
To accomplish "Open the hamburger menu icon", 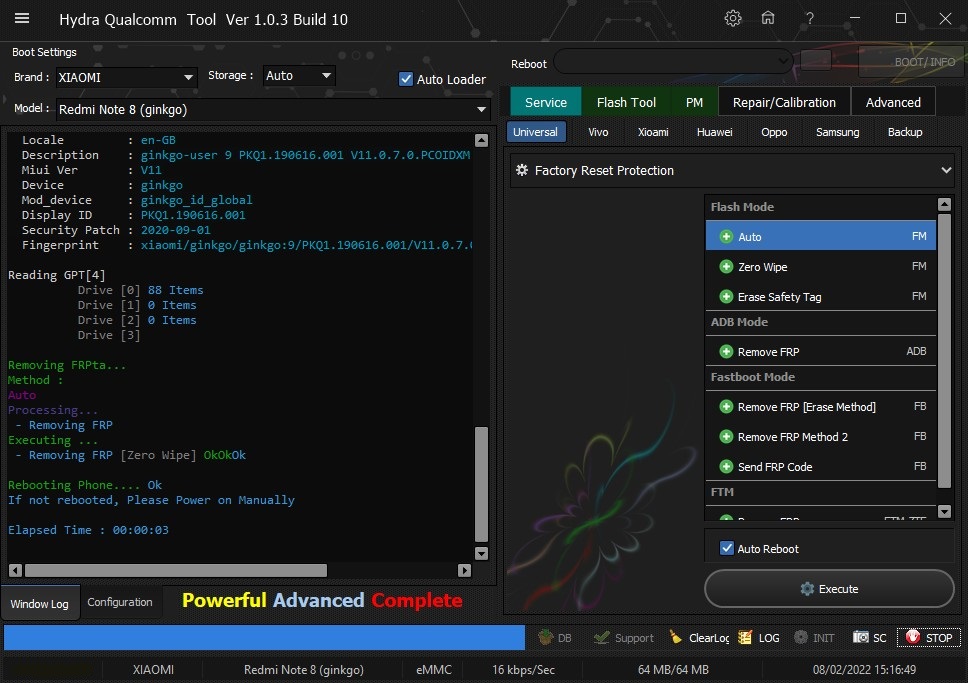I will (x=22, y=19).
